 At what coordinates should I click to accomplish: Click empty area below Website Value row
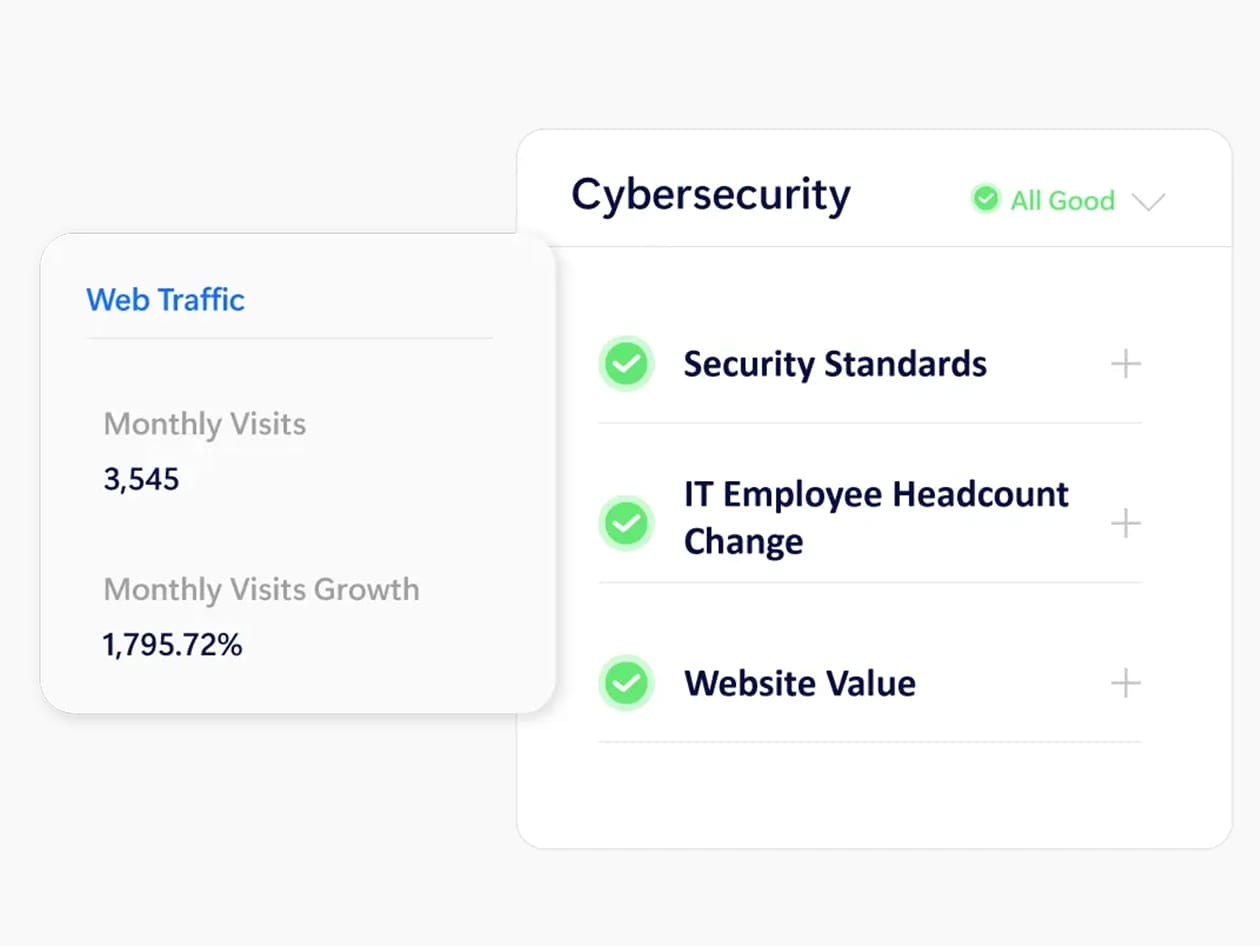point(870,795)
